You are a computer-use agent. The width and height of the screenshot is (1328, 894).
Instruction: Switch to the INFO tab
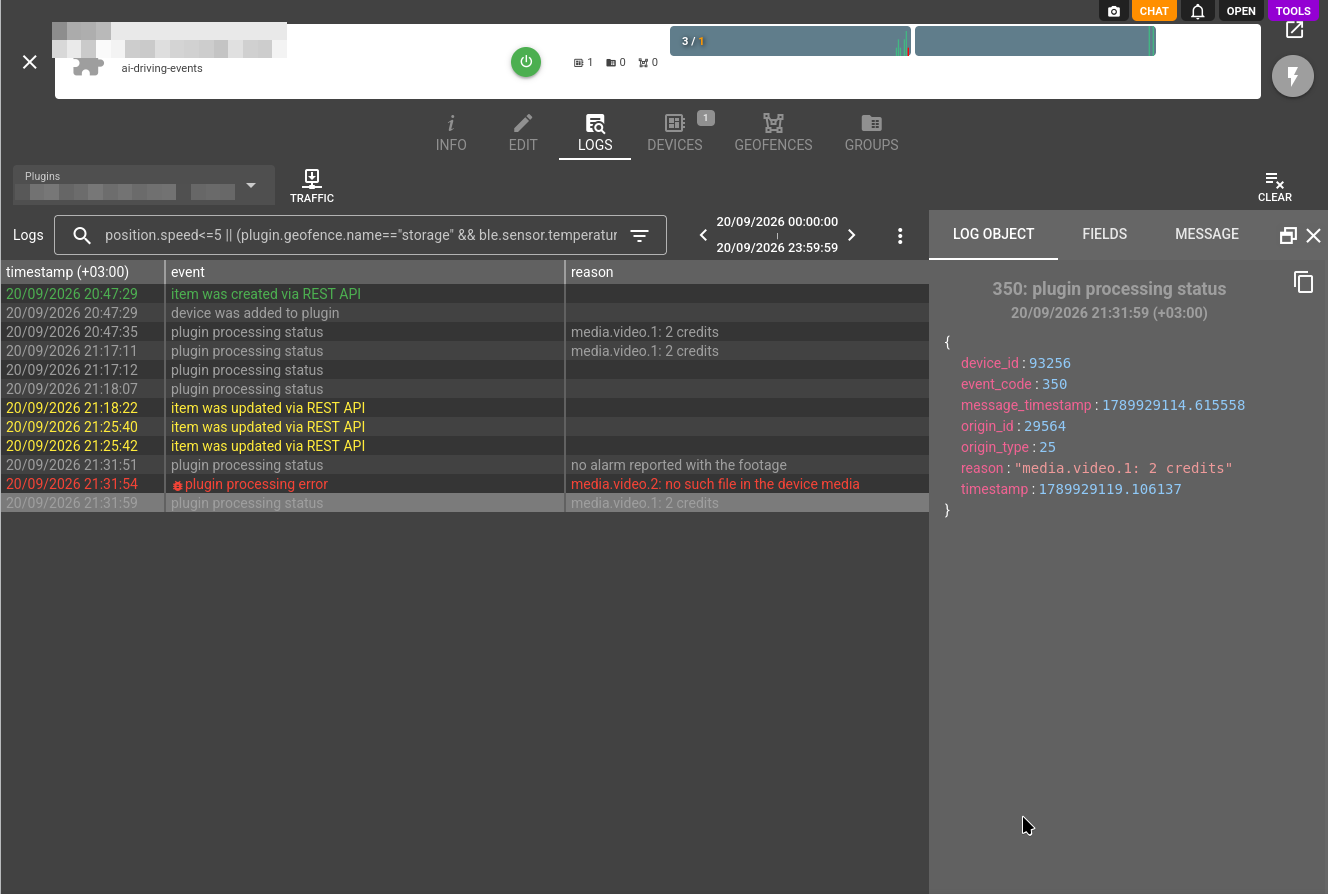tap(451, 133)
